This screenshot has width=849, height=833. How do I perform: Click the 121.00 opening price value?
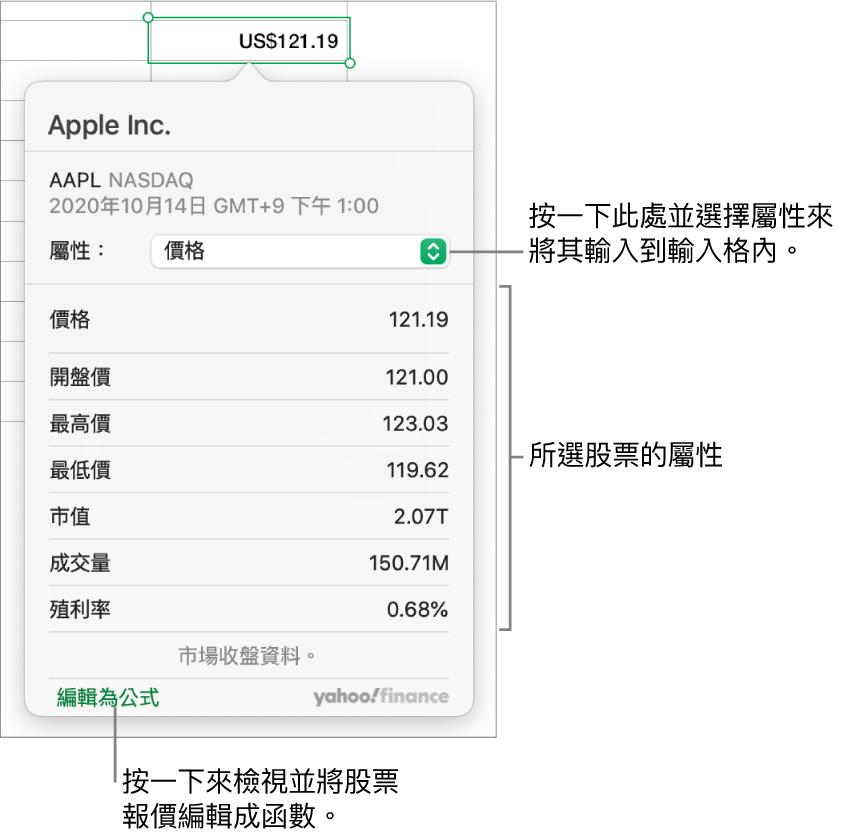(x=416, y=377)
